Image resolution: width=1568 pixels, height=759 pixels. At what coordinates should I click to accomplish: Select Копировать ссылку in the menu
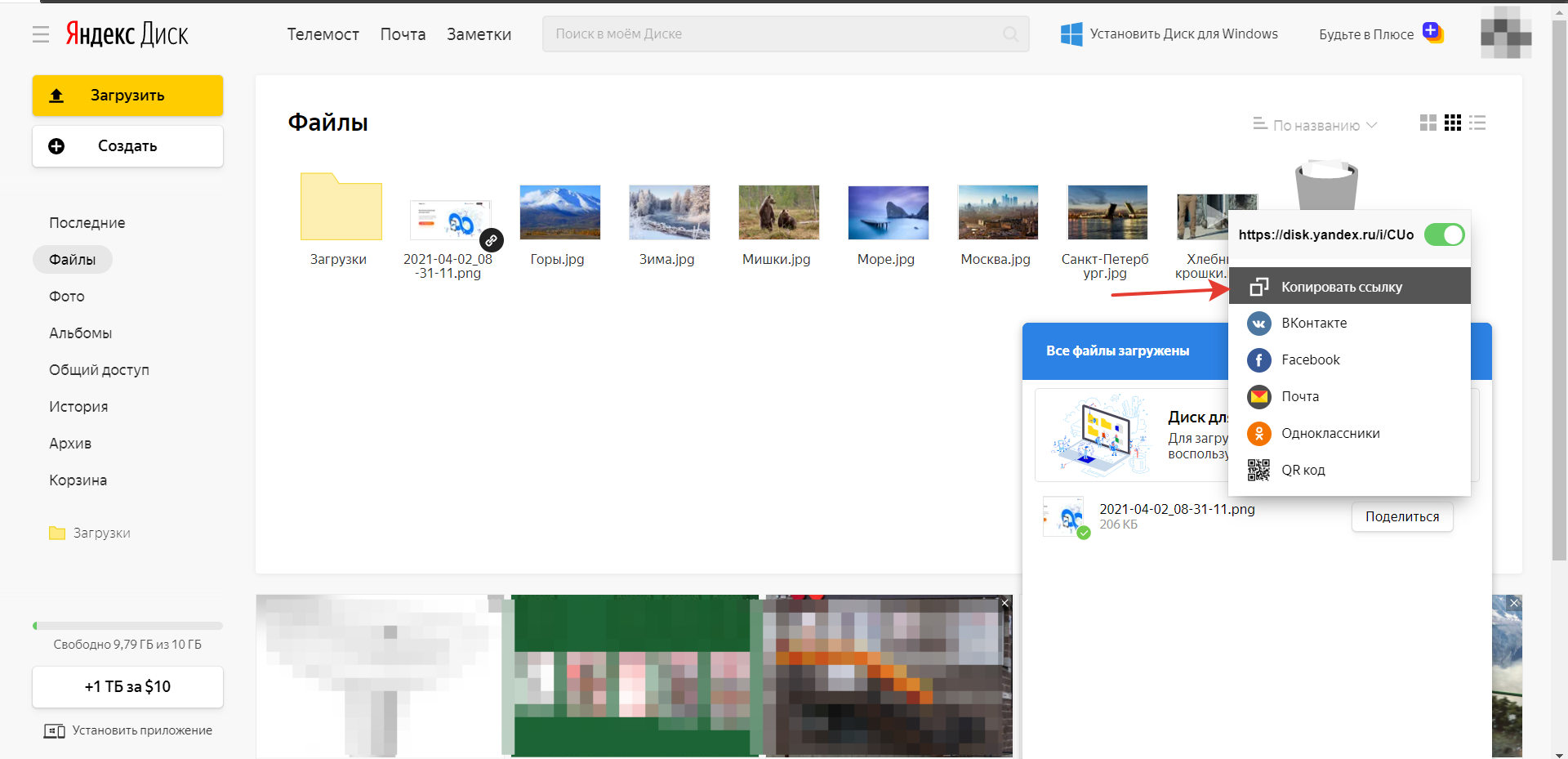click(1341, 287)
